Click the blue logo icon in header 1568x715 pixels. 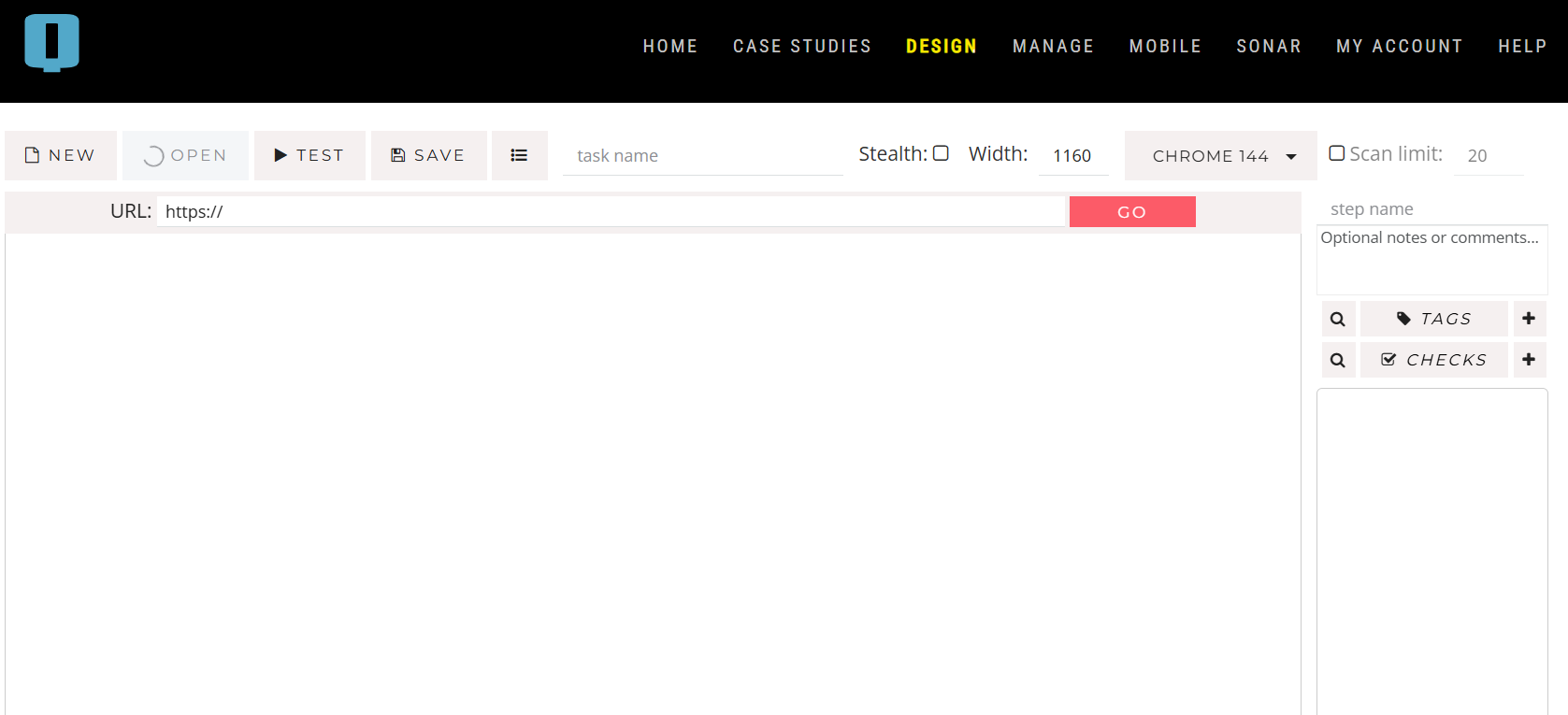[x=51, y=43]
